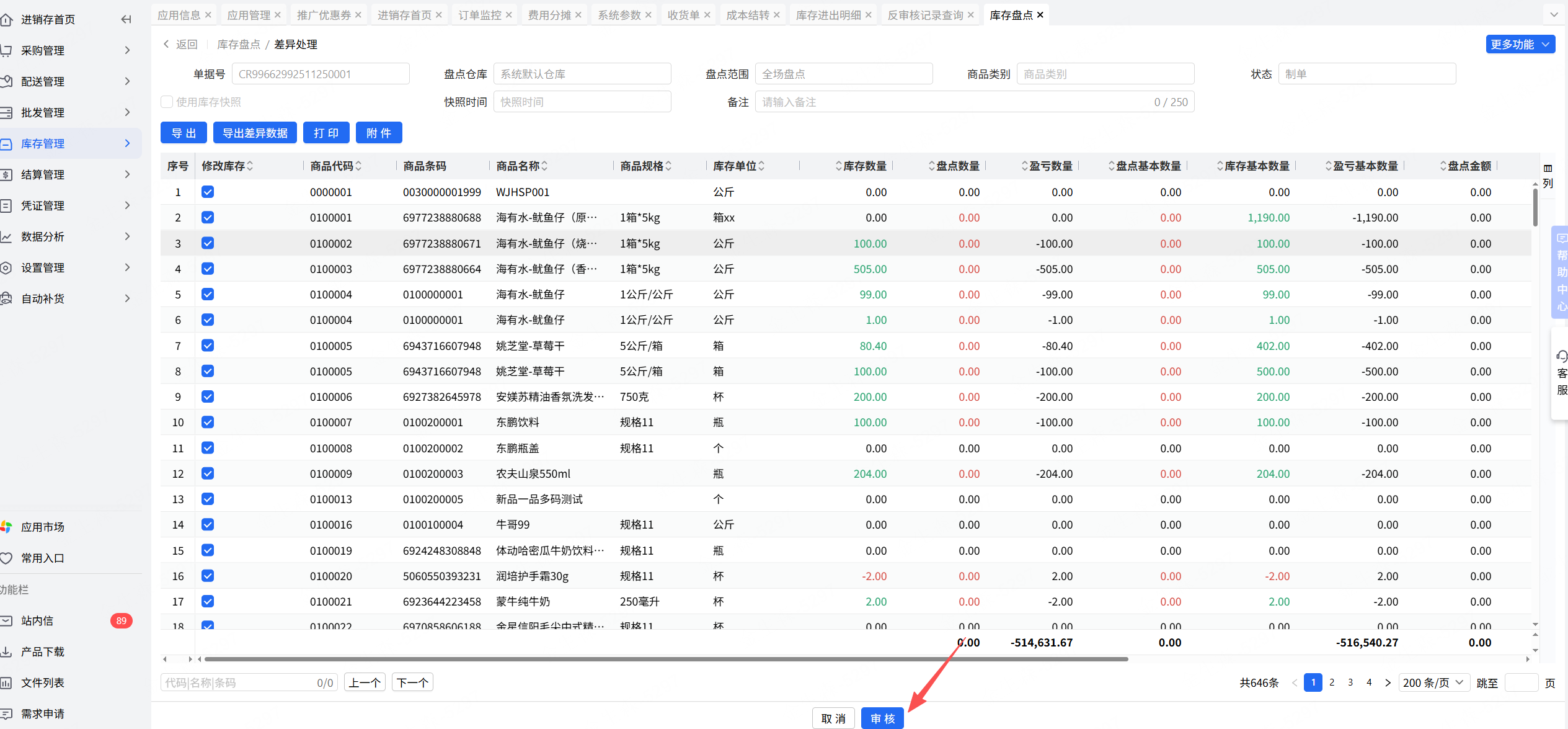Open the 更多功能 dropdown

(x=1520, y=45)
